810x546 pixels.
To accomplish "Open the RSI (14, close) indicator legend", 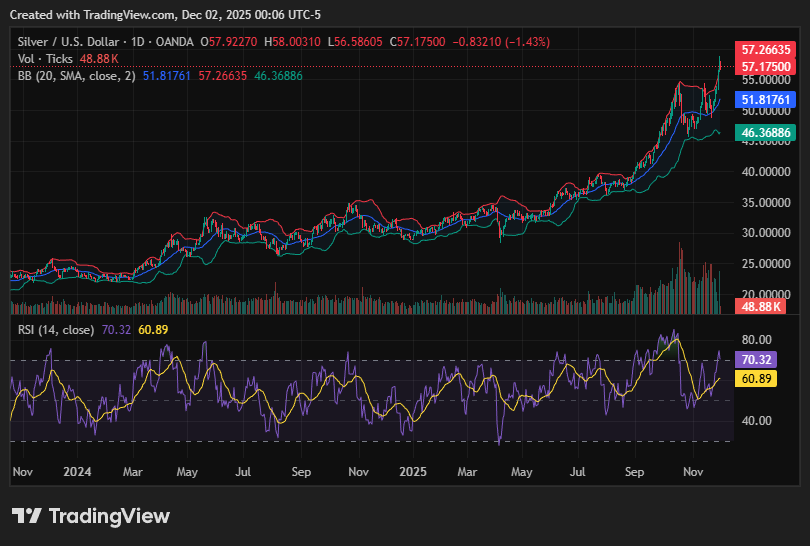I will pos(57,329).
